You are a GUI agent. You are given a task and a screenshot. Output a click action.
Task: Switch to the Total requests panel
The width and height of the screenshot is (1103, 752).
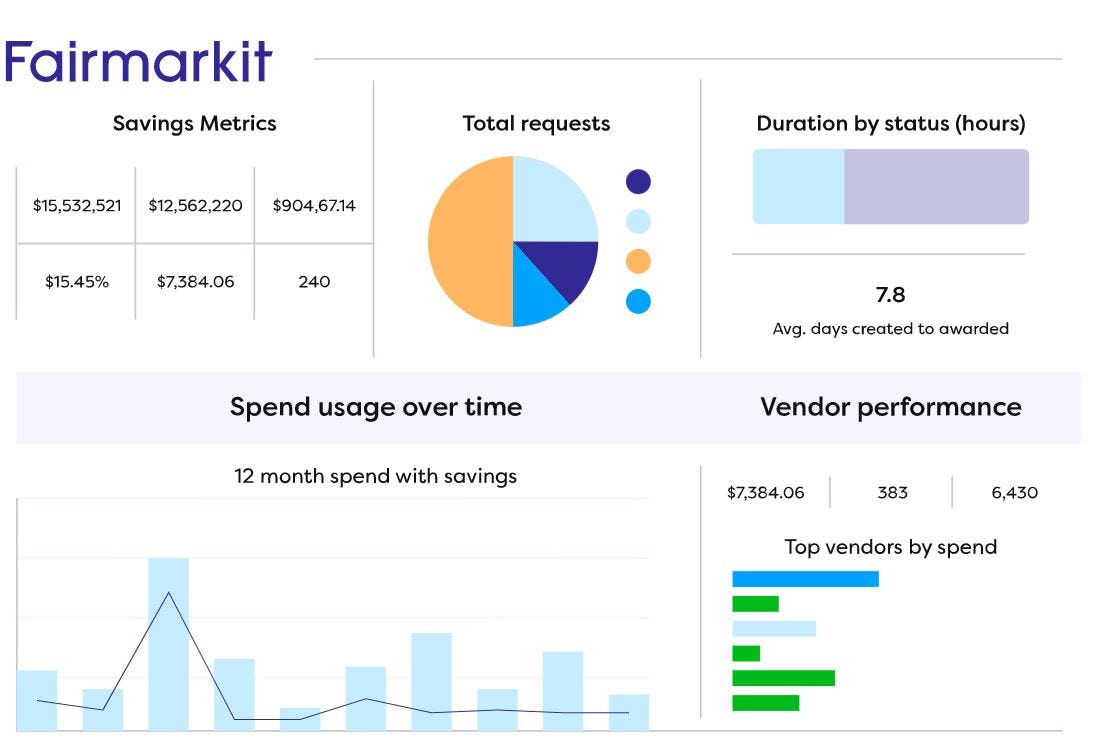(x=536, y=123)
